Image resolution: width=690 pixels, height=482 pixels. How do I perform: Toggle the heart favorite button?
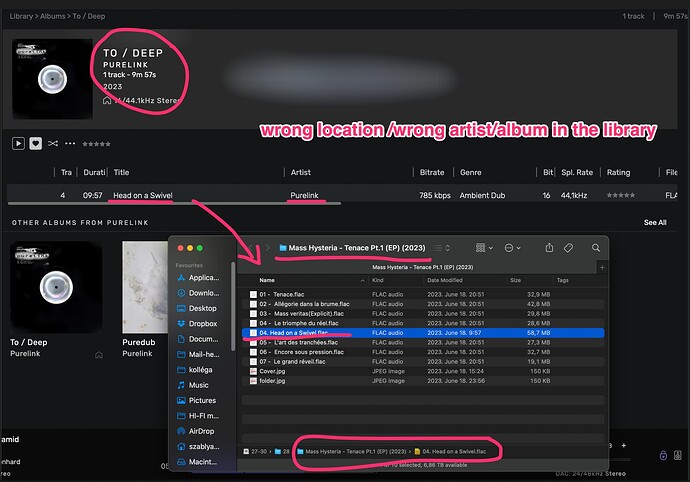click(x=36, y=143)
